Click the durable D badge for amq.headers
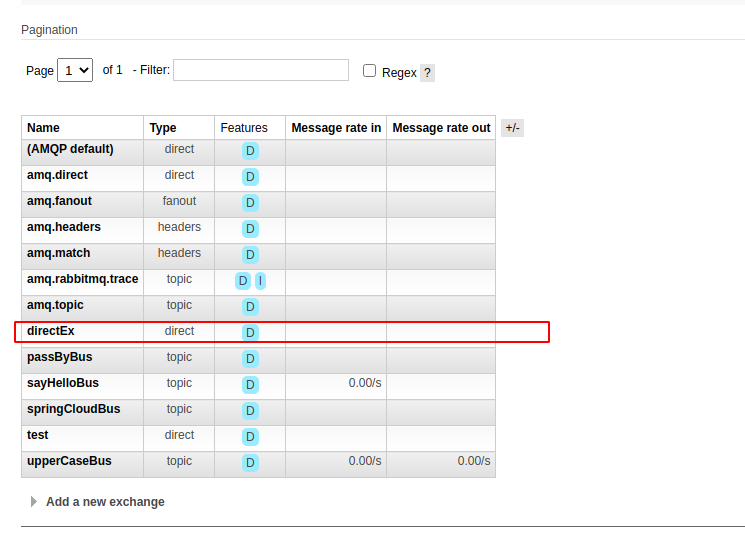The width and height of the screenshot is (745, 533). [x=250, y=229]
